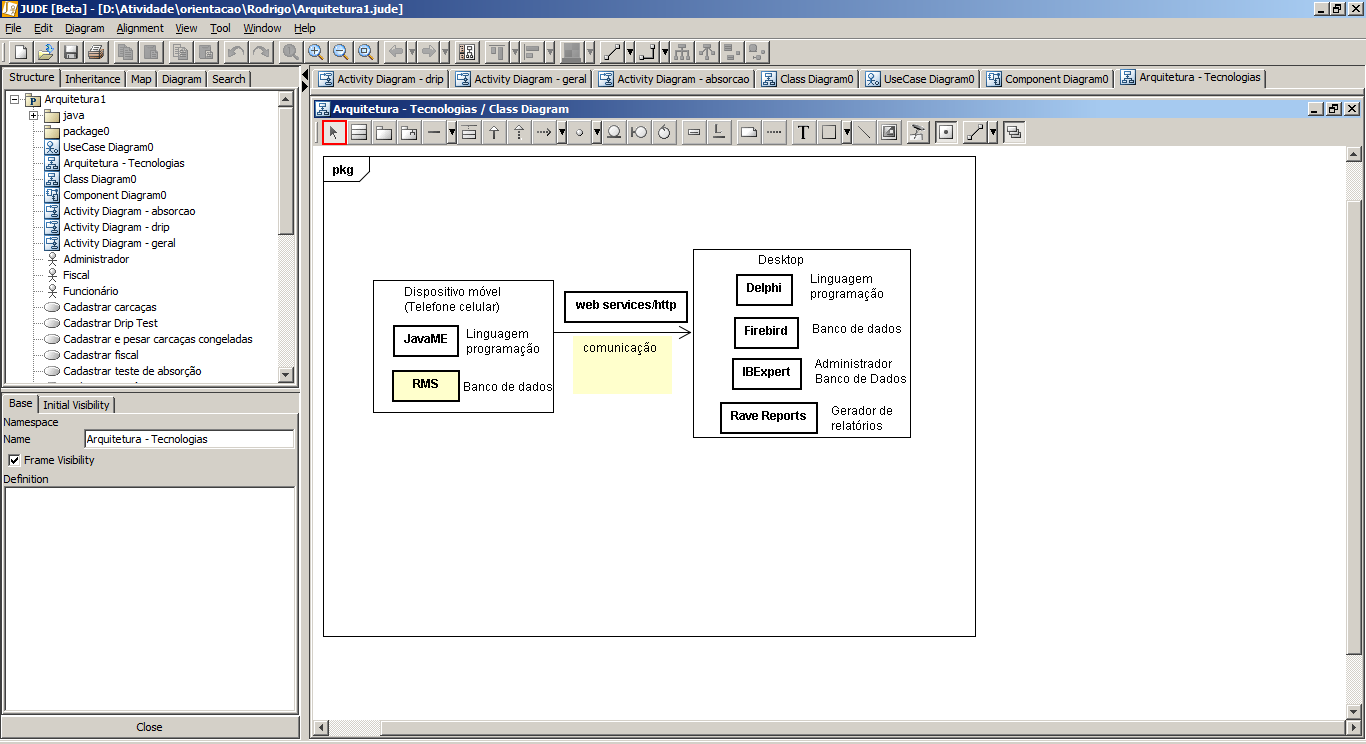Open the Activity Diagram - drip tab

pyautogui.click(x=381, y=79)
